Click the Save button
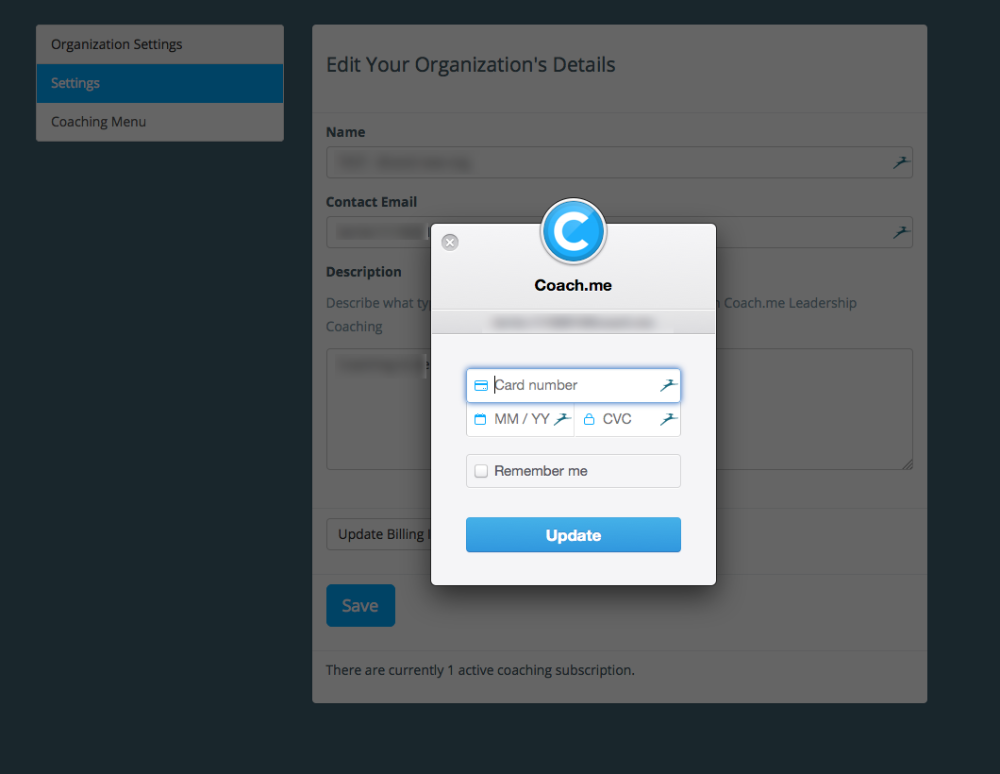The width and height of the screenshot is (1000, 774). tap(360, 605)
